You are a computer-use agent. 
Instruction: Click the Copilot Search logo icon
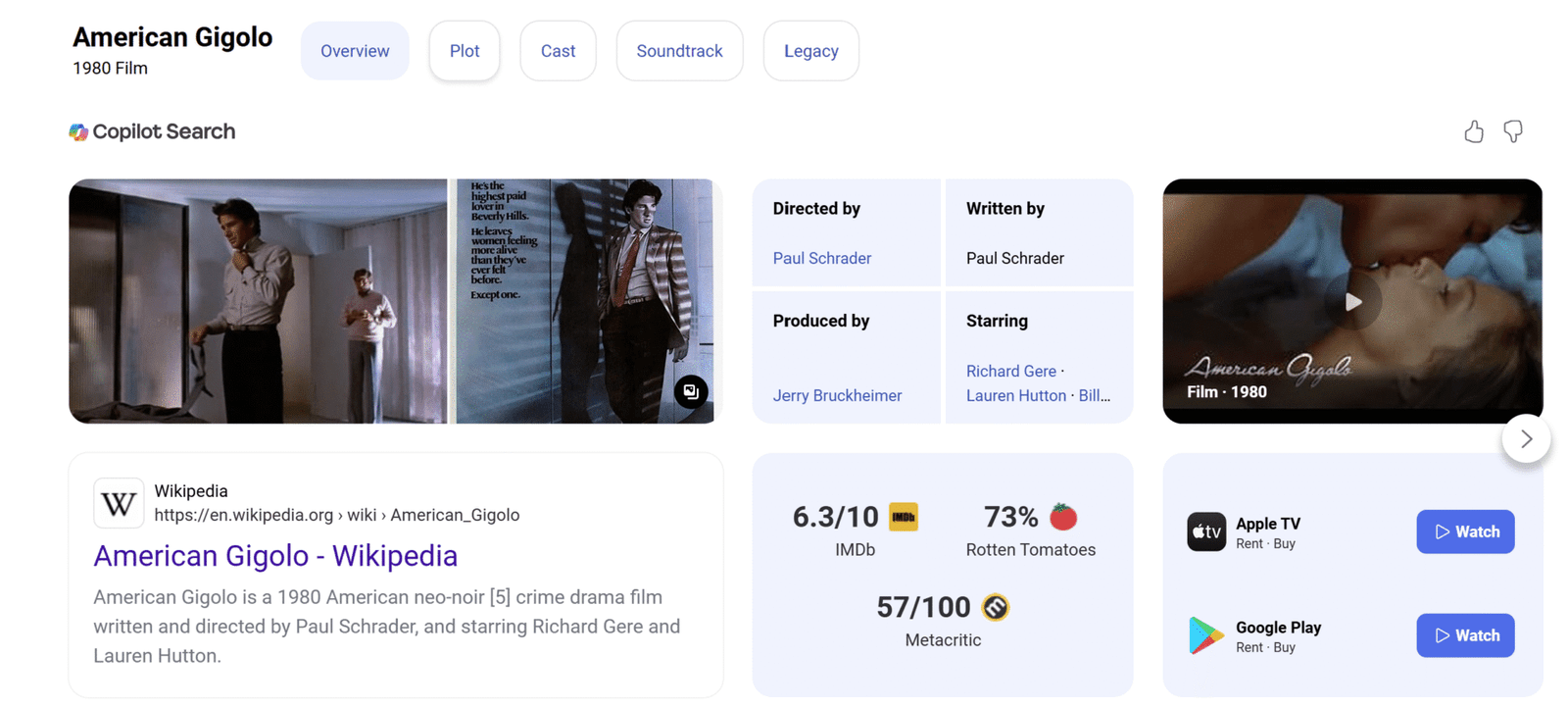pos(78,132)
